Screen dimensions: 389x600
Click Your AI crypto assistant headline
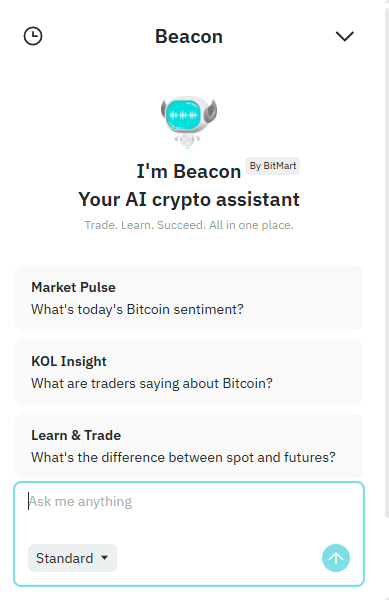[x=189, y=199]
